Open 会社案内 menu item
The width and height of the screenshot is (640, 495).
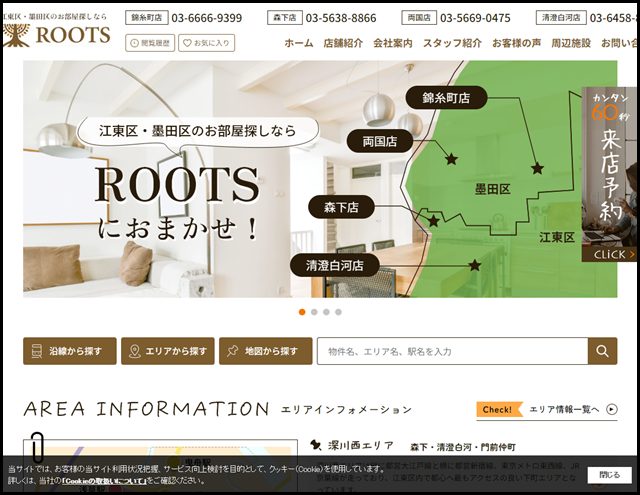click(393, 43)
